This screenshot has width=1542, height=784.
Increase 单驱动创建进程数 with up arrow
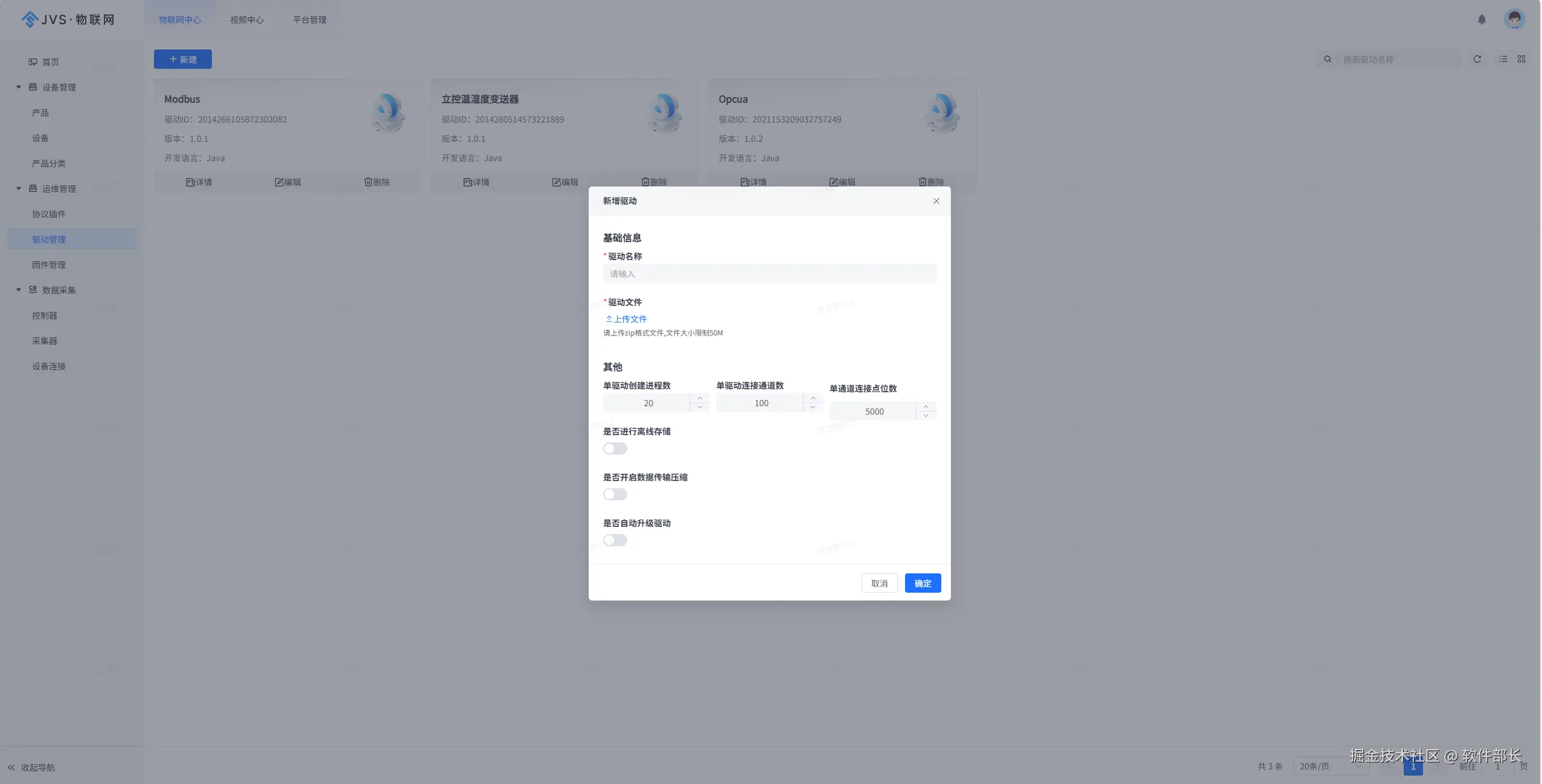click(699, 398)
